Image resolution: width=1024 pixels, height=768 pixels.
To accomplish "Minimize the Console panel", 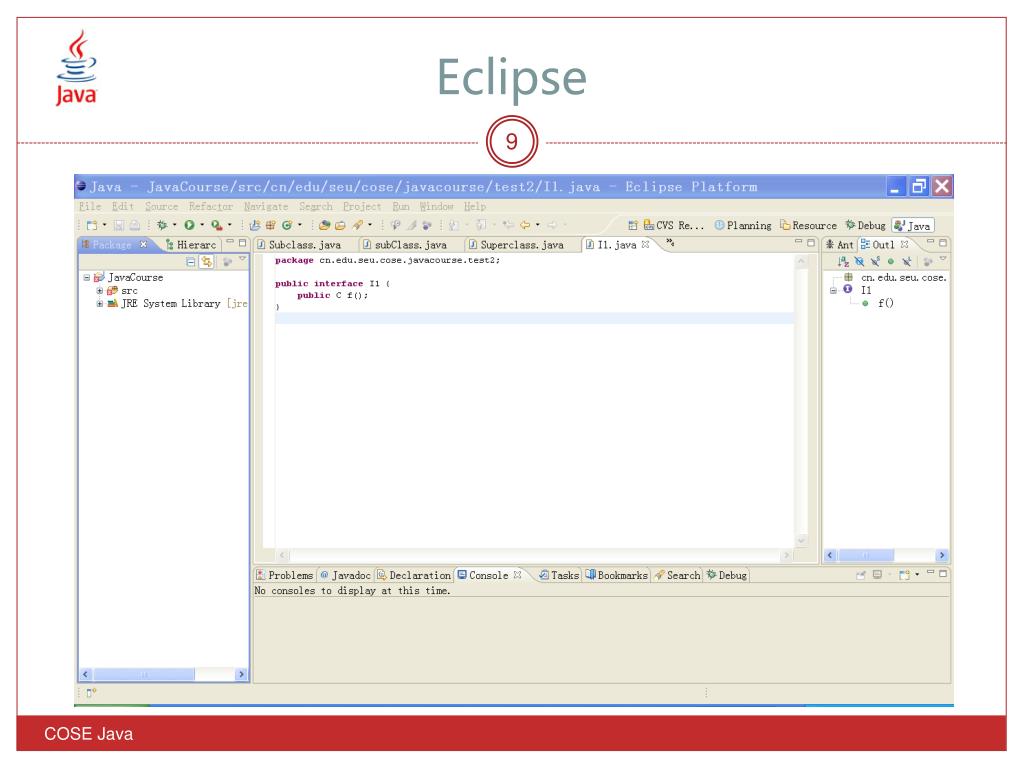I will 931,573.
